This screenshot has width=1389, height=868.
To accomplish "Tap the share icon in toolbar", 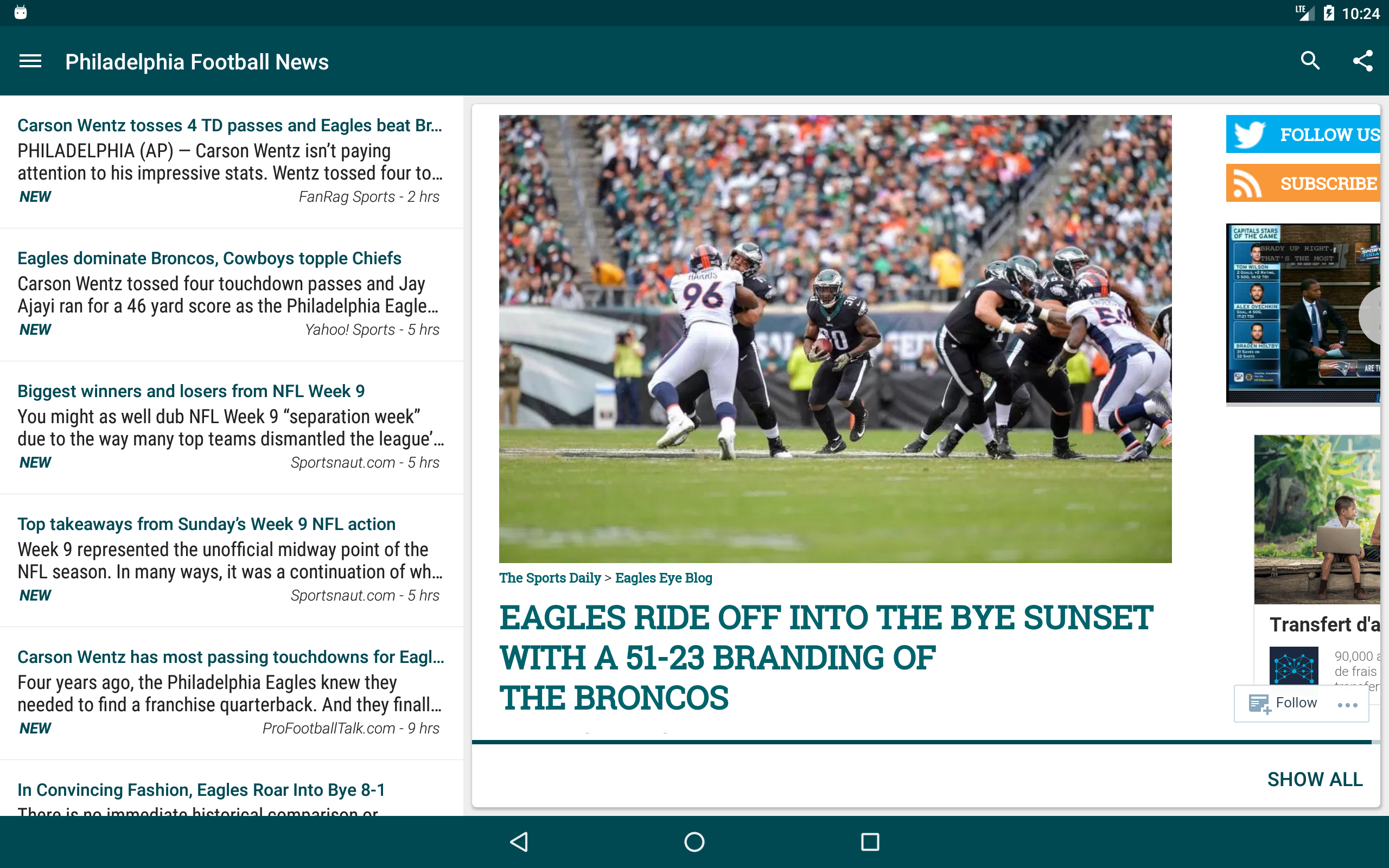I will tap(1362, 61).
